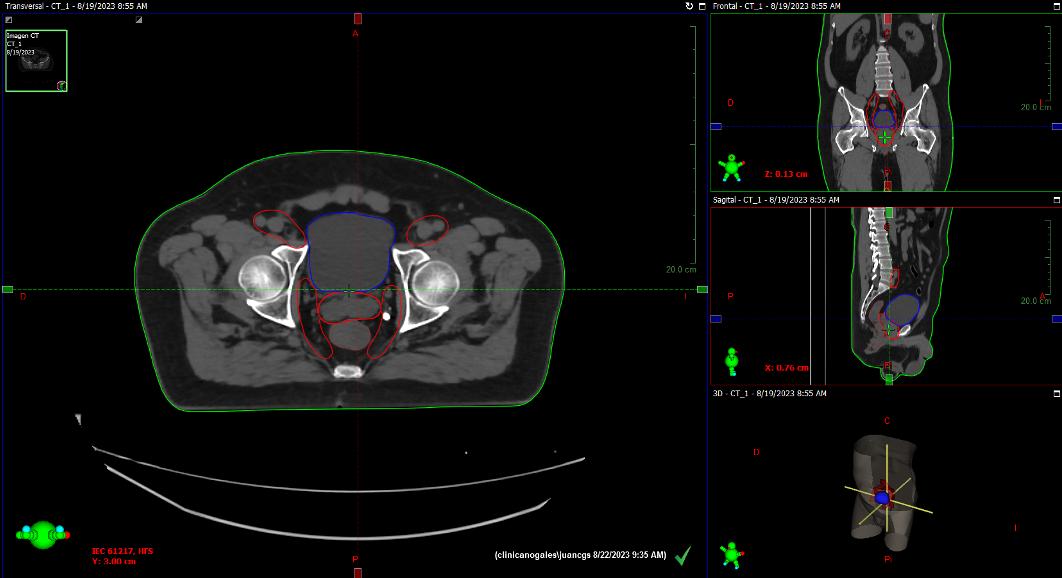Click the green approval checkmark icon
Screen dimensions: 1062x578
pos(683,556)
